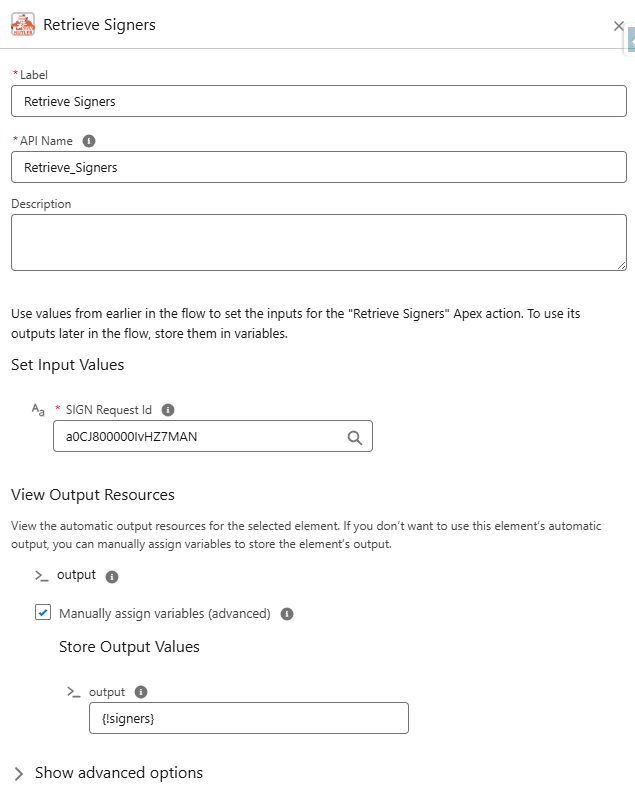Close the Retrieve Signers panel

[x=619, y=26]
